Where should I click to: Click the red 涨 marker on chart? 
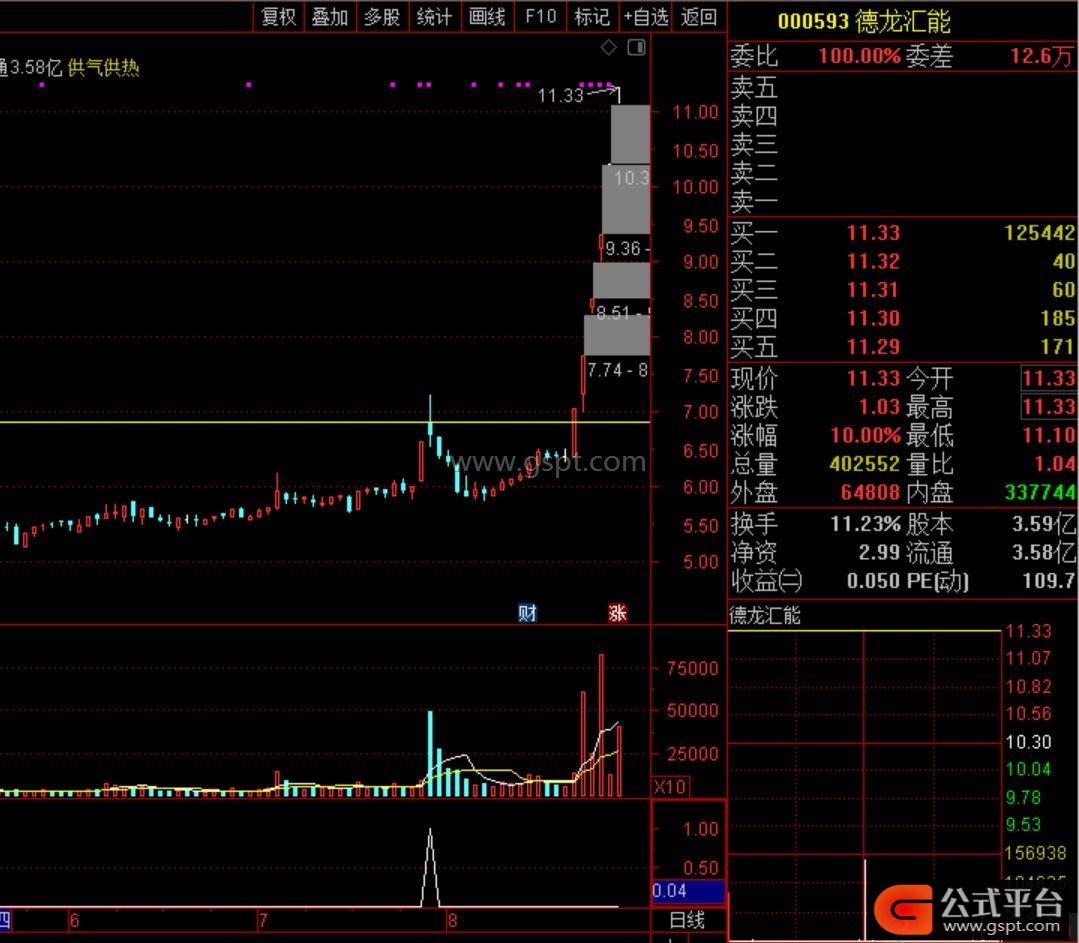617,613
